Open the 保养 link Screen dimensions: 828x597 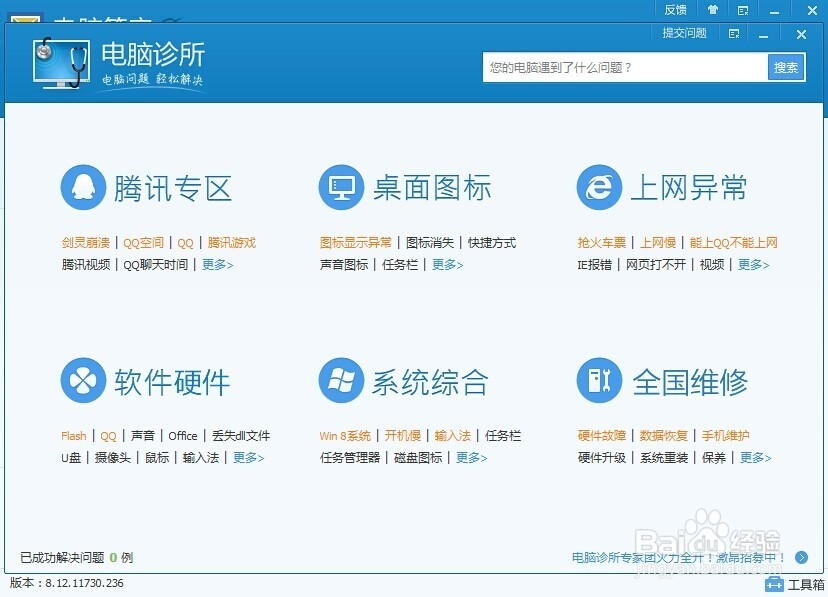pyautogui.click(x=713, y=458)
